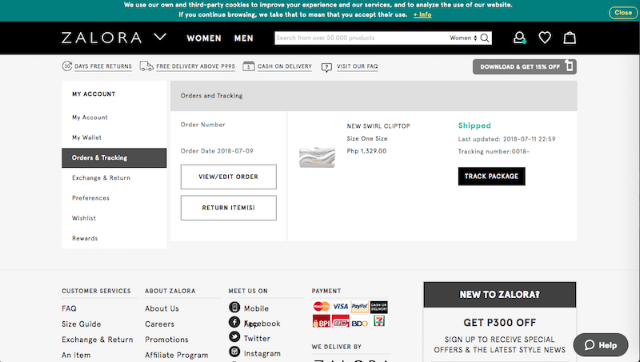This screenshot has height=362, width=640.
Task: Click the delivery truck icon
Action: (x=147, y=66)
